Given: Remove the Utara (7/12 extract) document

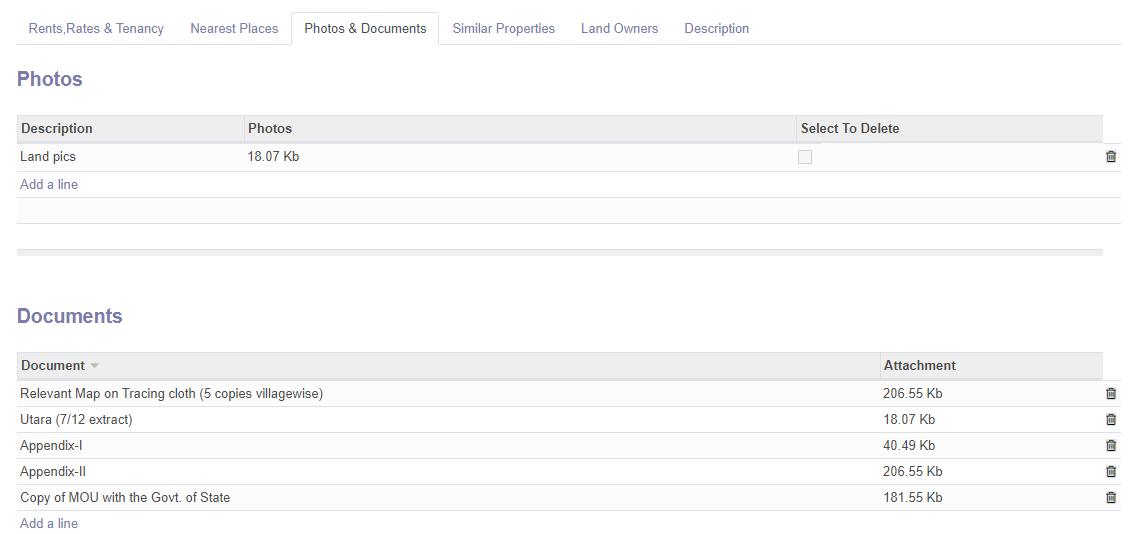Looking at the screenshot, I should coord(1111,420).
